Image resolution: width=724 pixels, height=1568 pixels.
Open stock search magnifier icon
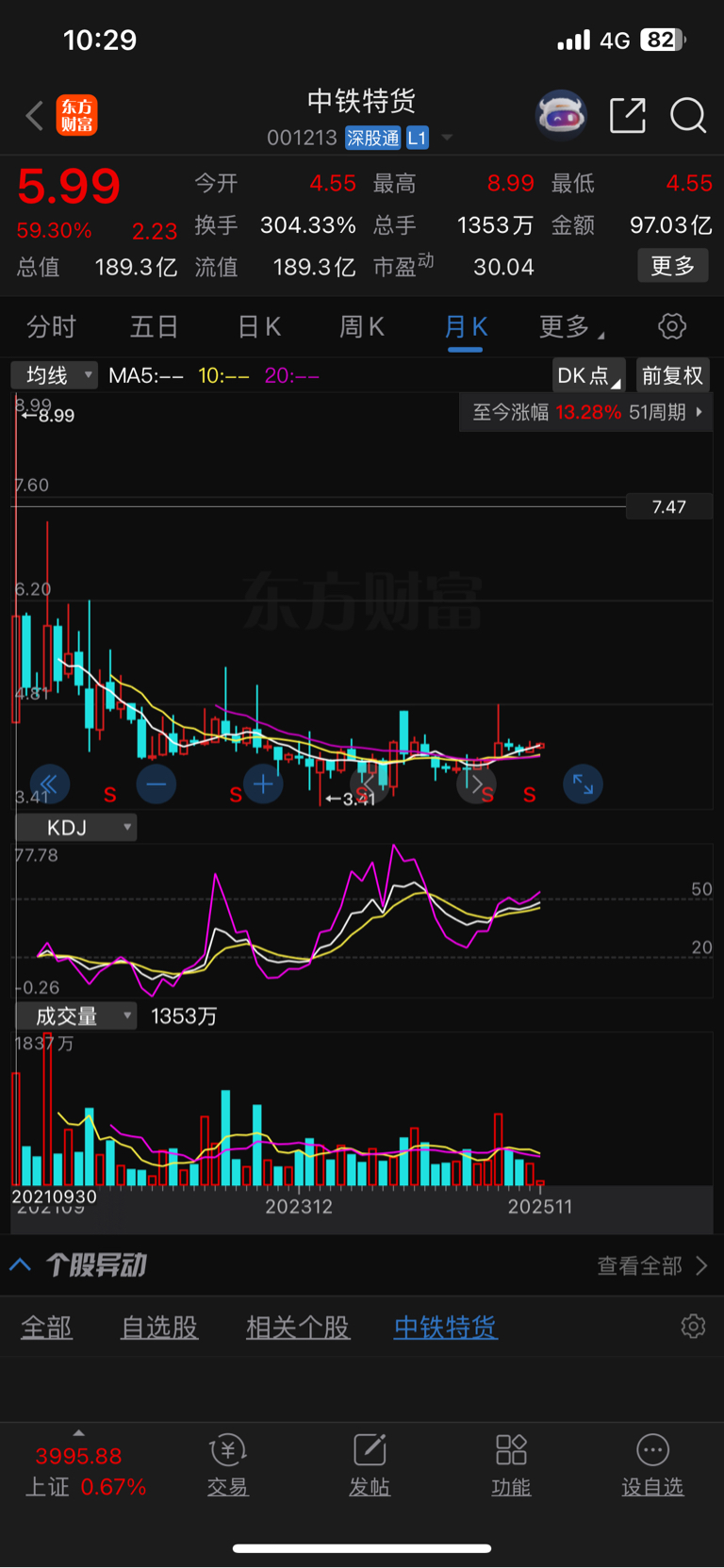688,115
